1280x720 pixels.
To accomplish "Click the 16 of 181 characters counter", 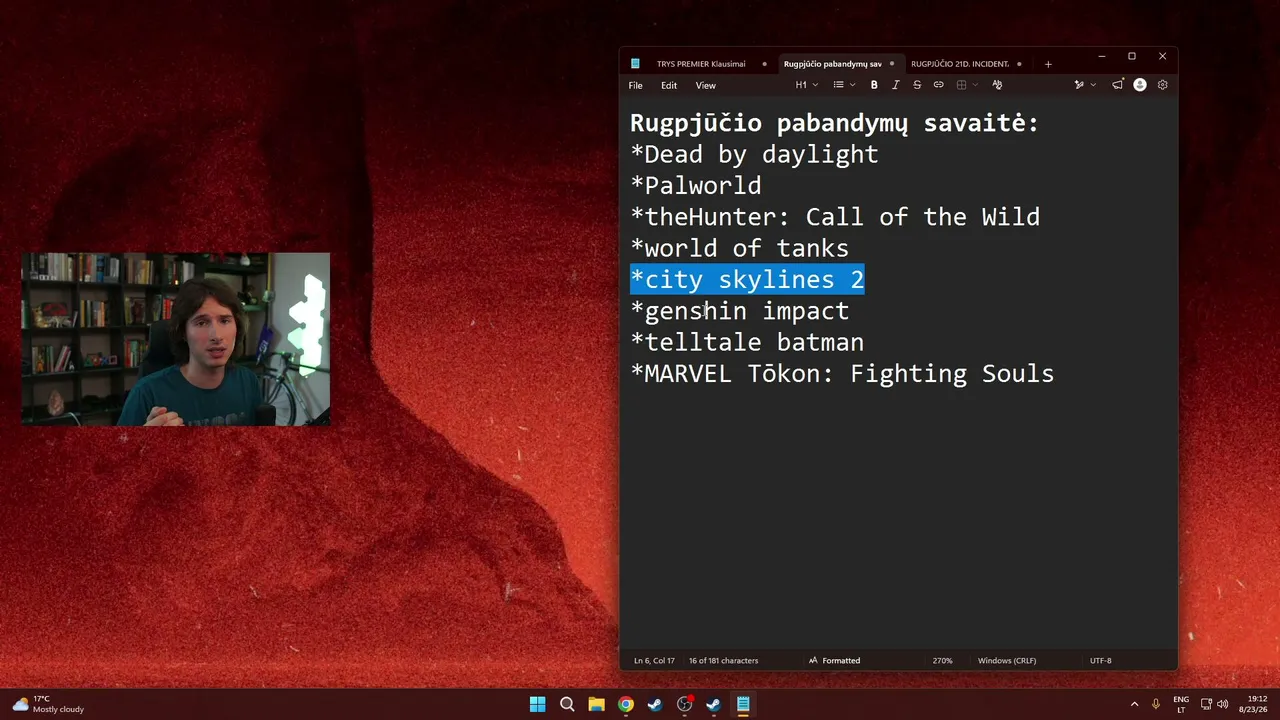I will 723,661.
